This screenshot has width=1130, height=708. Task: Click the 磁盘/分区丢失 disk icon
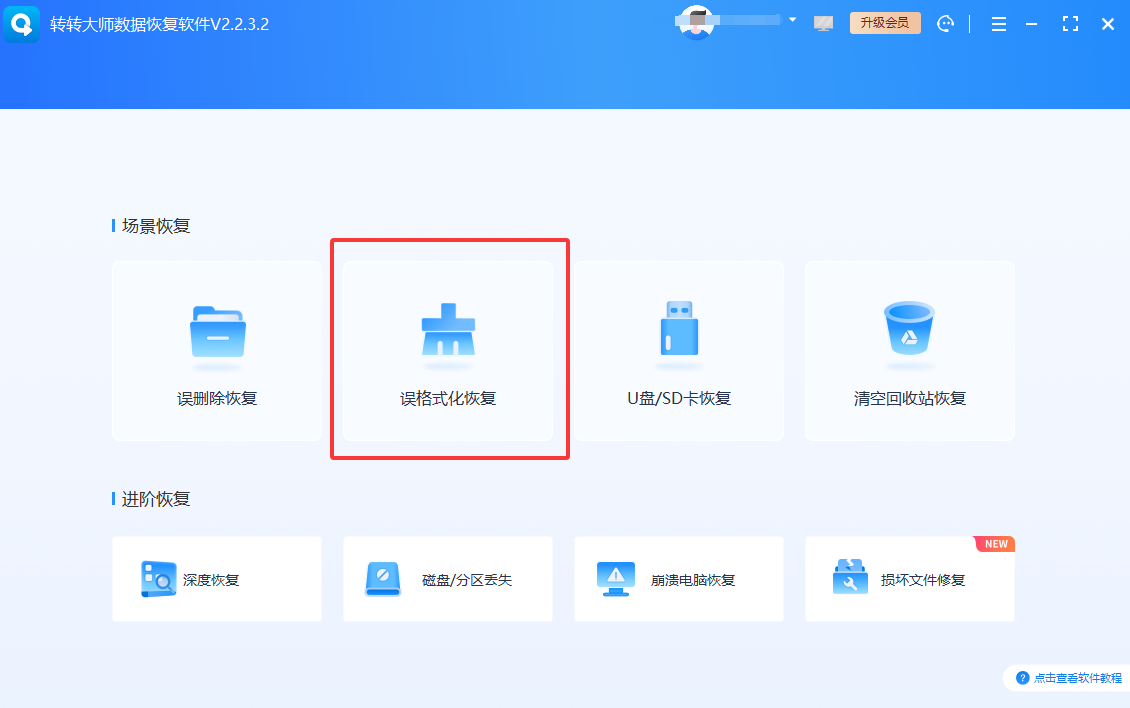pyautogui.click(x=383, y=579)
